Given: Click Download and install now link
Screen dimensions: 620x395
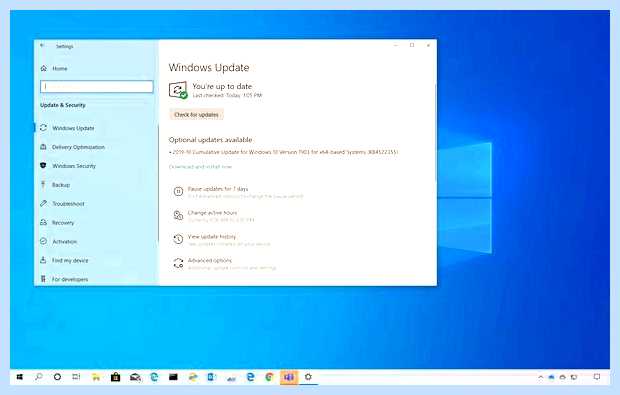Looking at the screenshot, I should point(200,167).
